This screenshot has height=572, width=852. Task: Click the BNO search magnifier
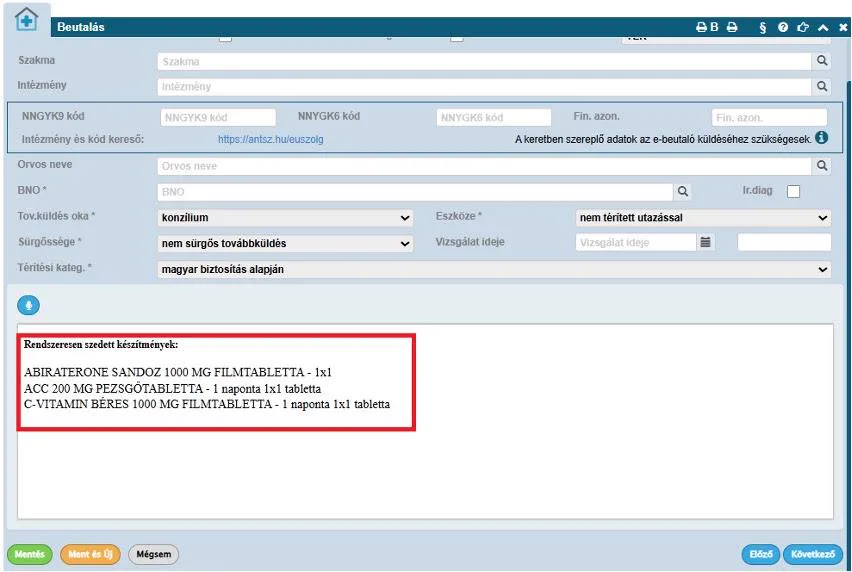[682, 191]
